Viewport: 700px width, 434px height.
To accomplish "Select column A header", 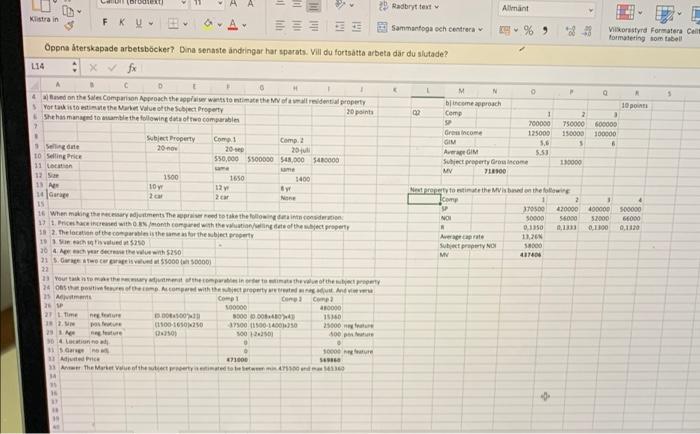I will pyautogui.click(x=58, y=84).
